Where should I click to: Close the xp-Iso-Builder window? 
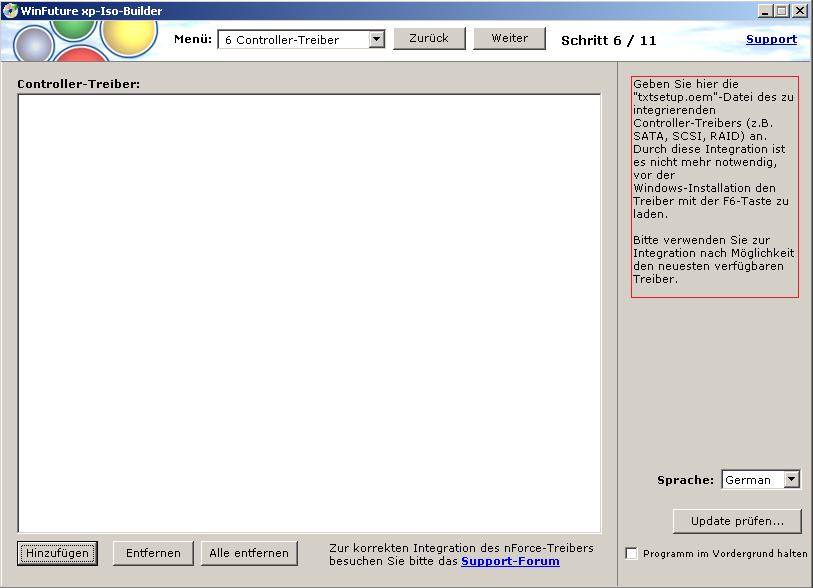[800, 11]
